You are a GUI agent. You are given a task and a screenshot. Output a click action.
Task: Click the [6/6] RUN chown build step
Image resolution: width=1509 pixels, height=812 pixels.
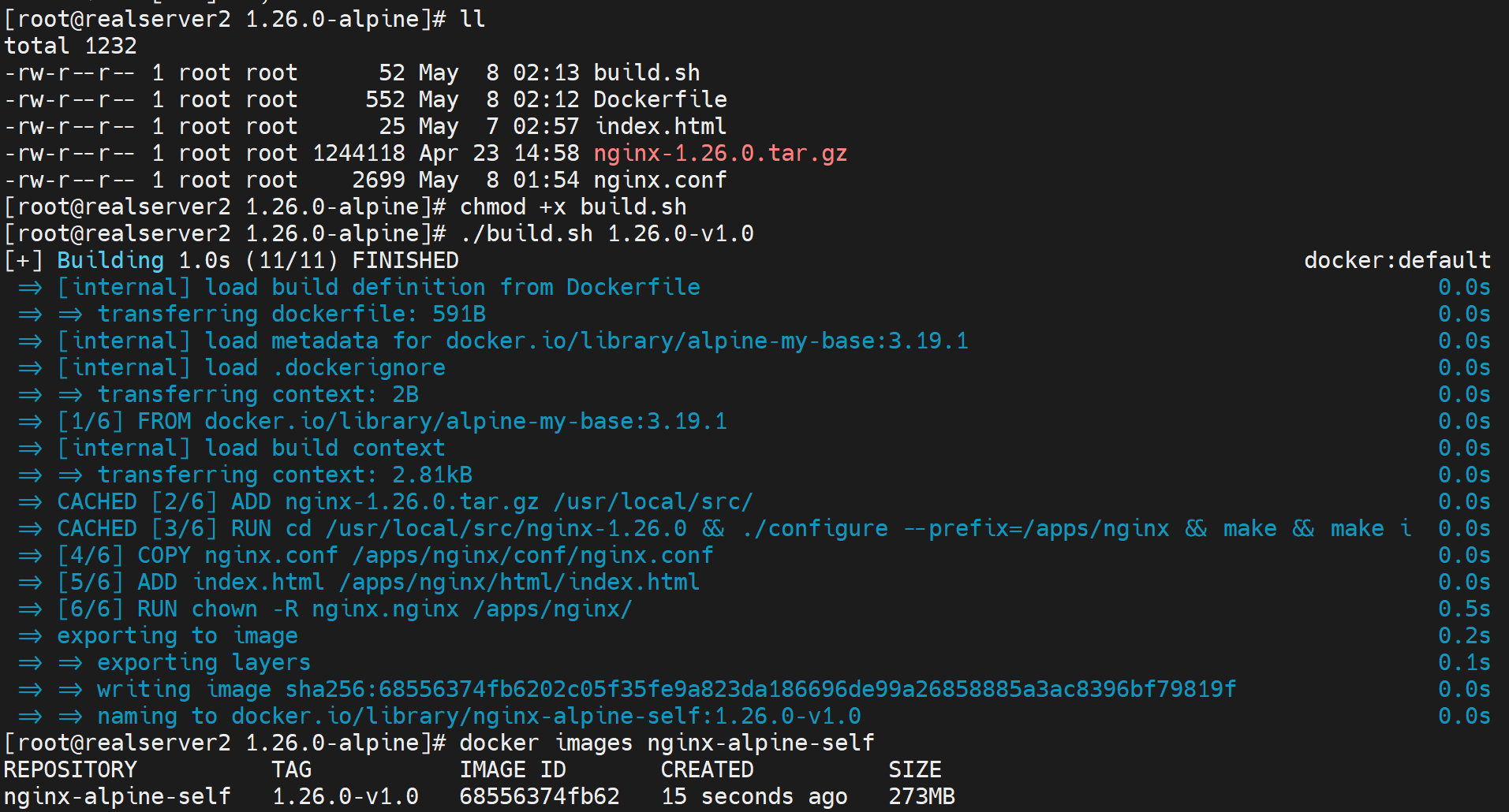345,609
